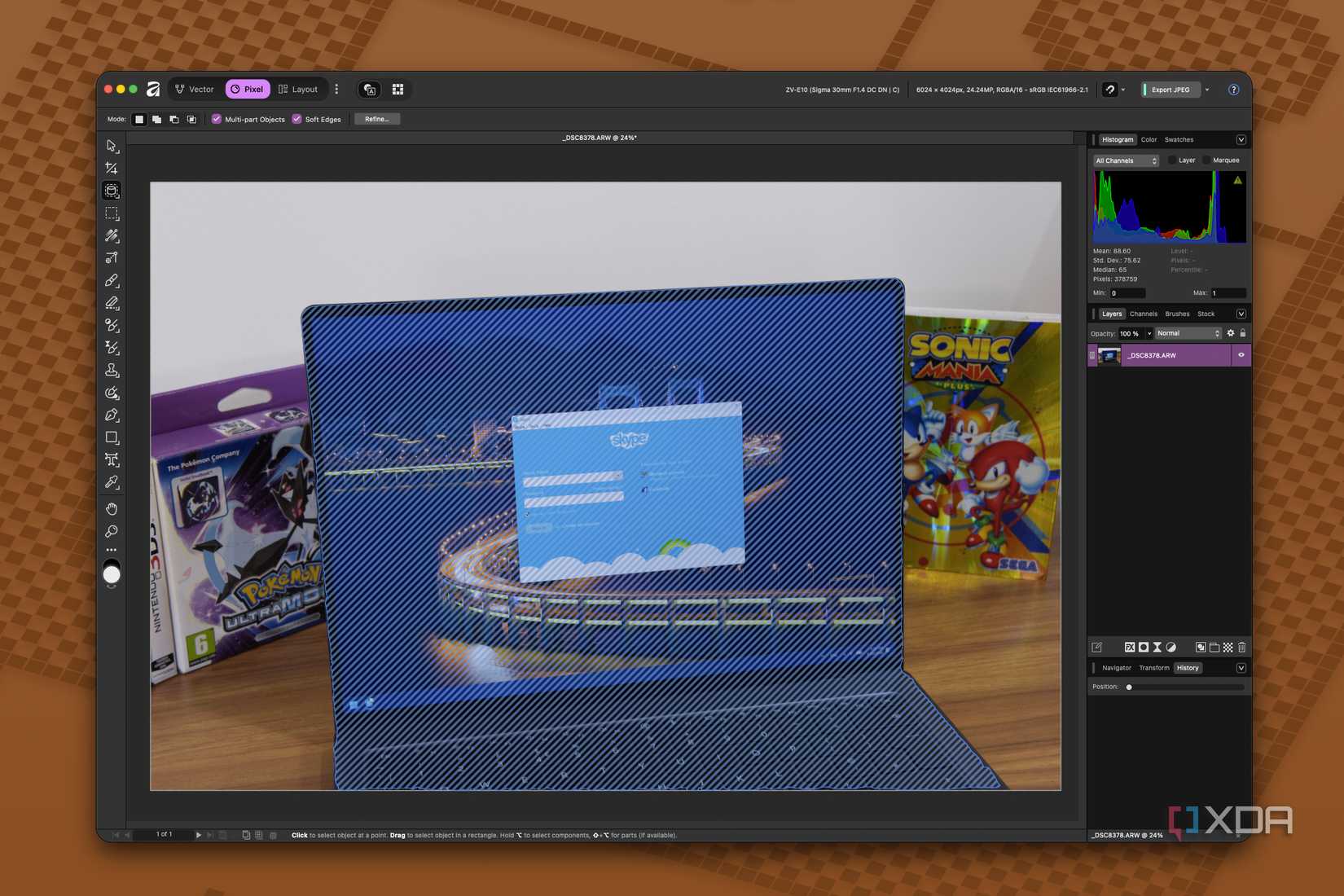Image resolution: width=1344 pixels, height=896 pixels.
Task: Toggle Multi-part Objects checkbox
Action: click(x=217, y=119)
